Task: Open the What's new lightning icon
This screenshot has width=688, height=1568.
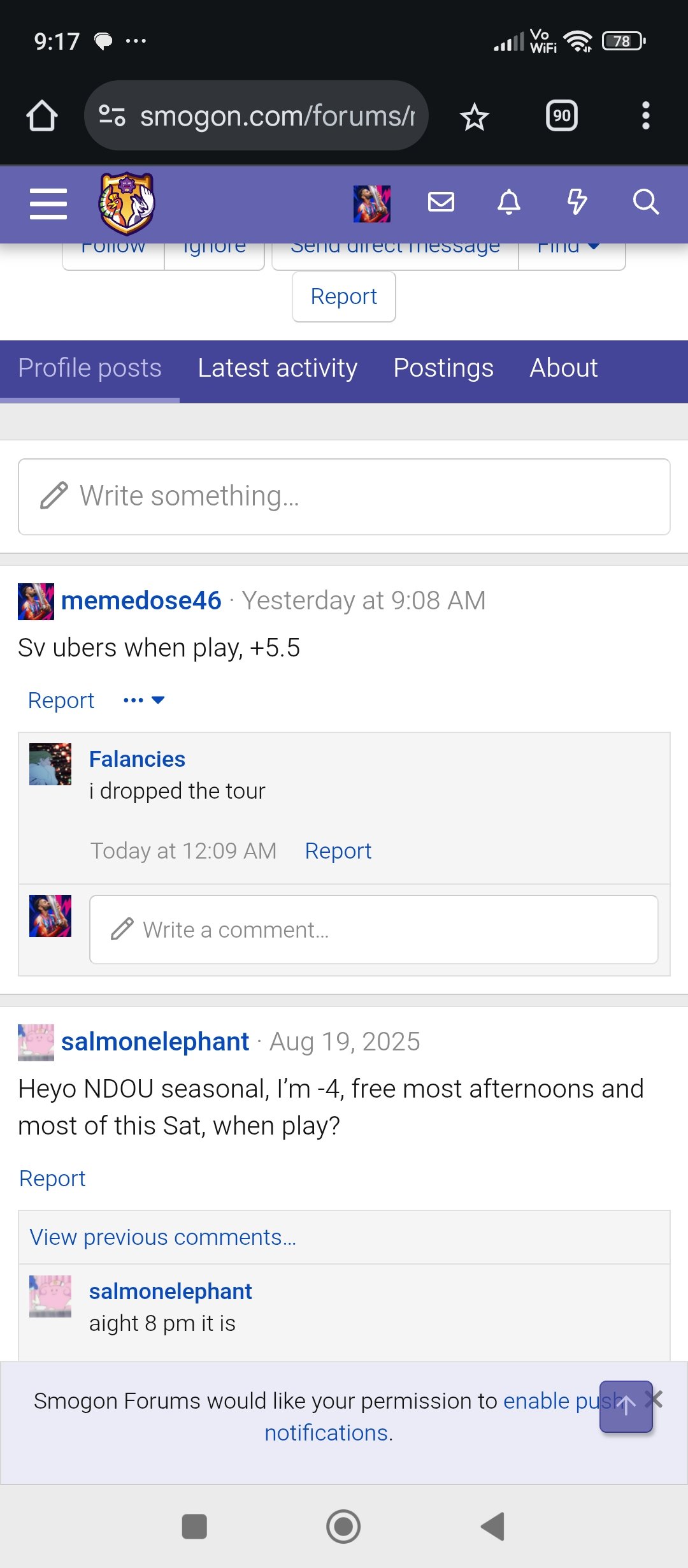Action: click(x=577, y=203)
